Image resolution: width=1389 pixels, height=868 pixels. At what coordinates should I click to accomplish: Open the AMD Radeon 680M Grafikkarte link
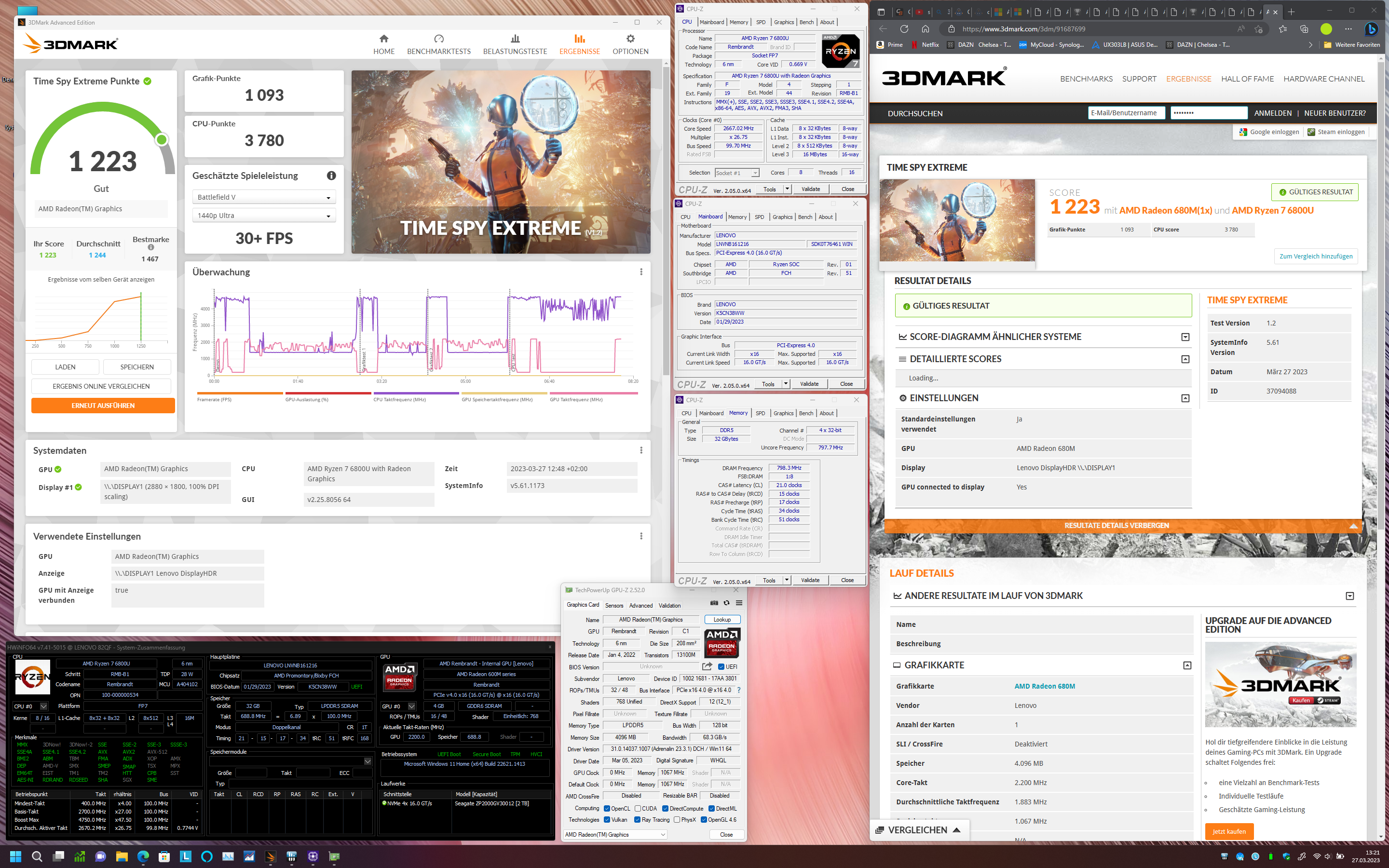click(x=1045, y=686)
